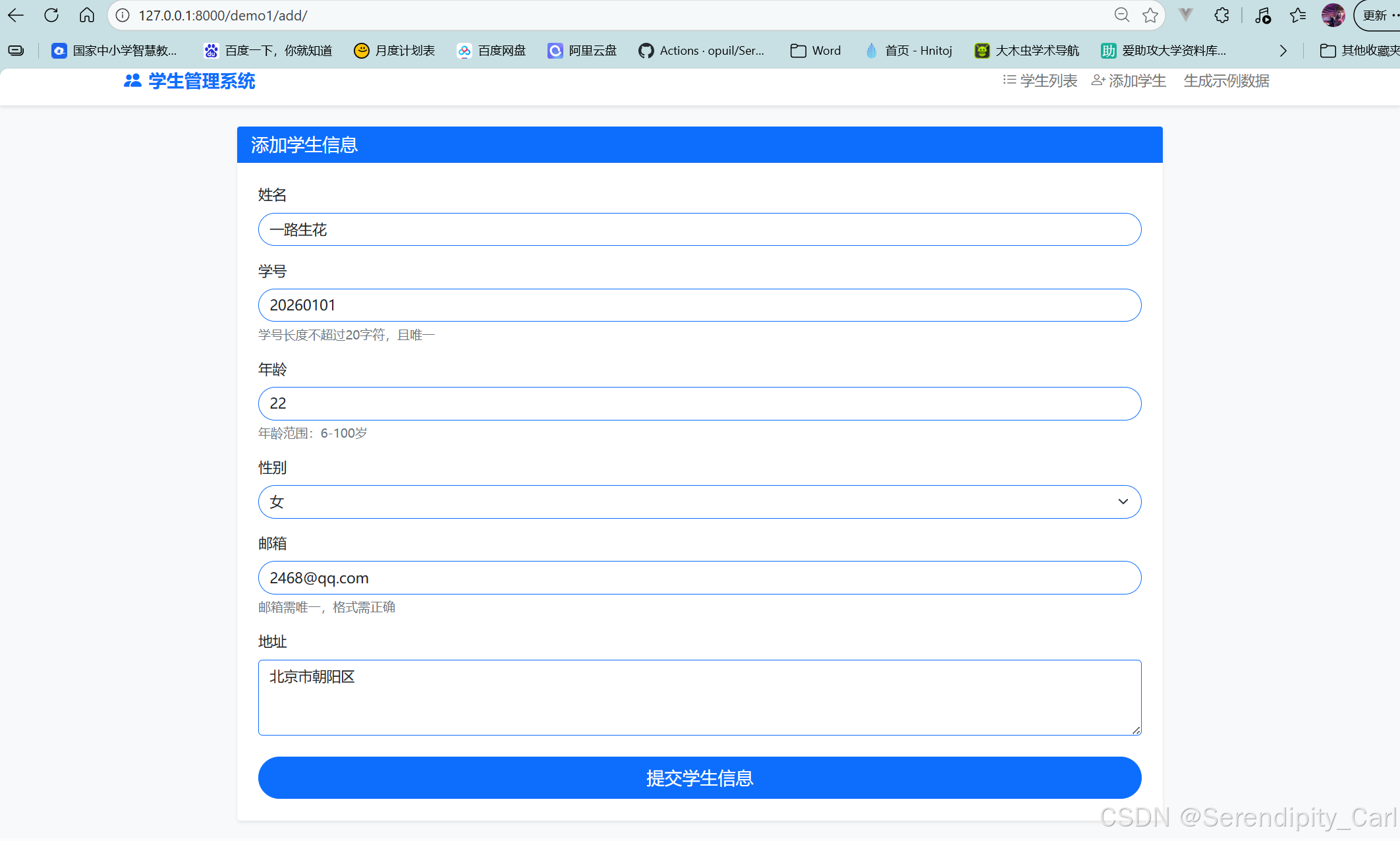1400x841 pixels.
Task: Select 添加学生 navigation item
Action: [1129, 81]
